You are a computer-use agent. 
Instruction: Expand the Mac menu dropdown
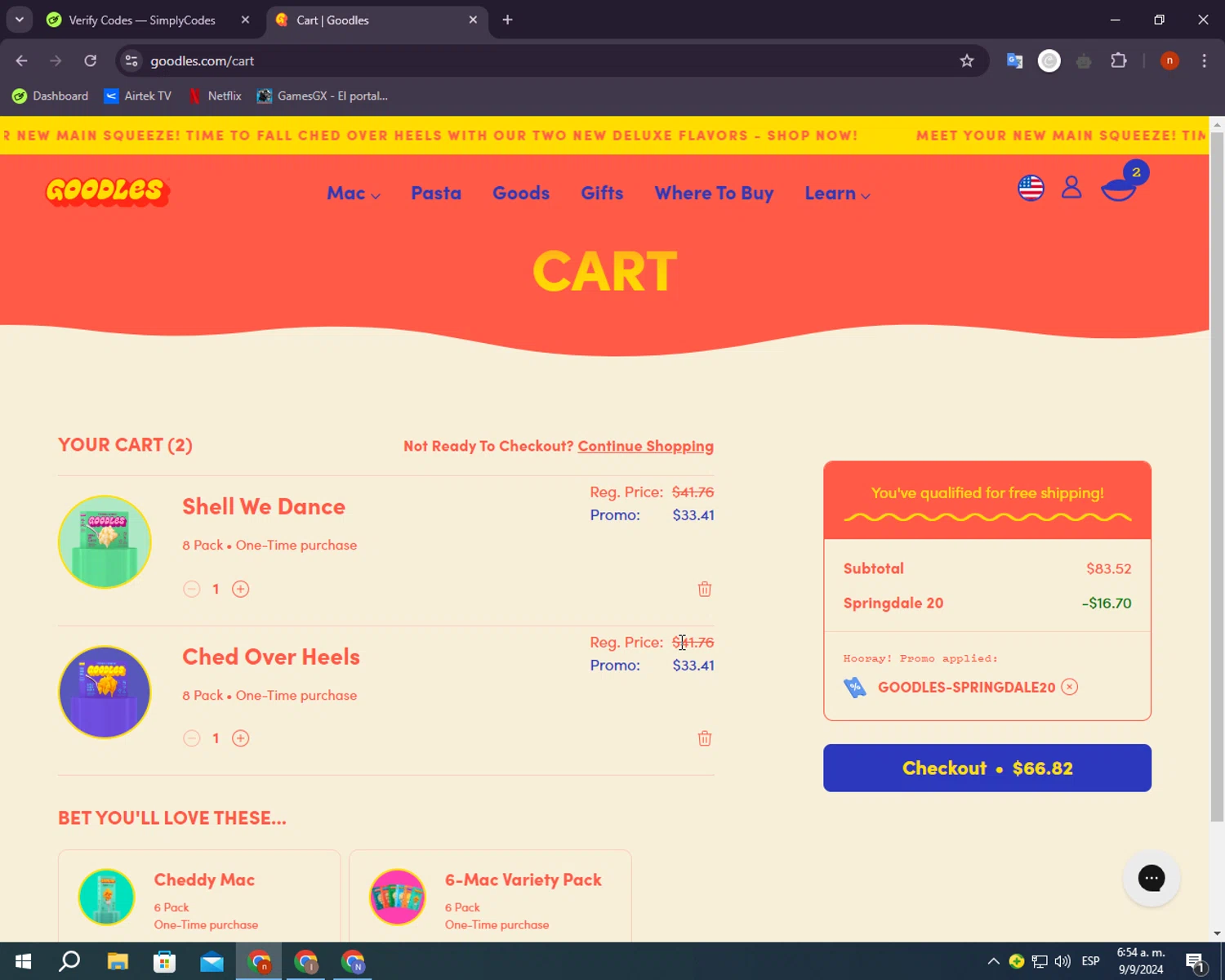[x=354, y=194]
